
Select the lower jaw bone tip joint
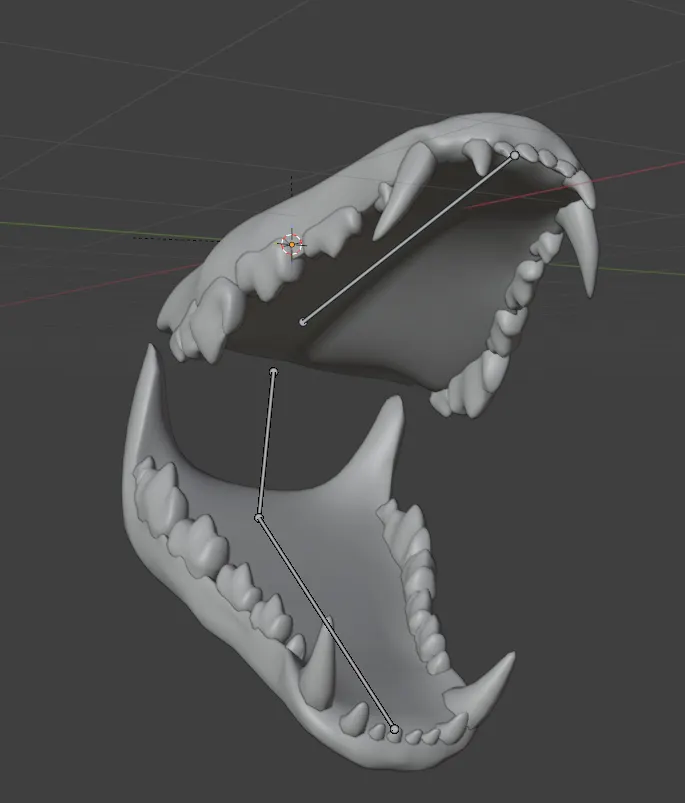[x=394, y=729]
